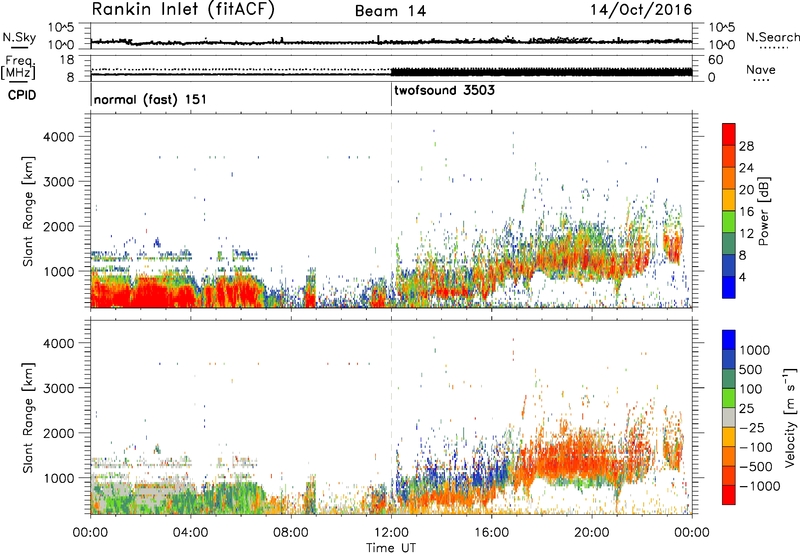Pick the light green Velocity segment between 25 and 100

point(729,398)
